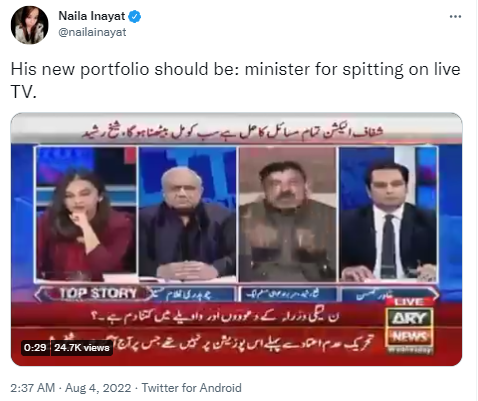Click the female anchor panel in video
This screenshot has width=478, height=401.
point(86,214)
